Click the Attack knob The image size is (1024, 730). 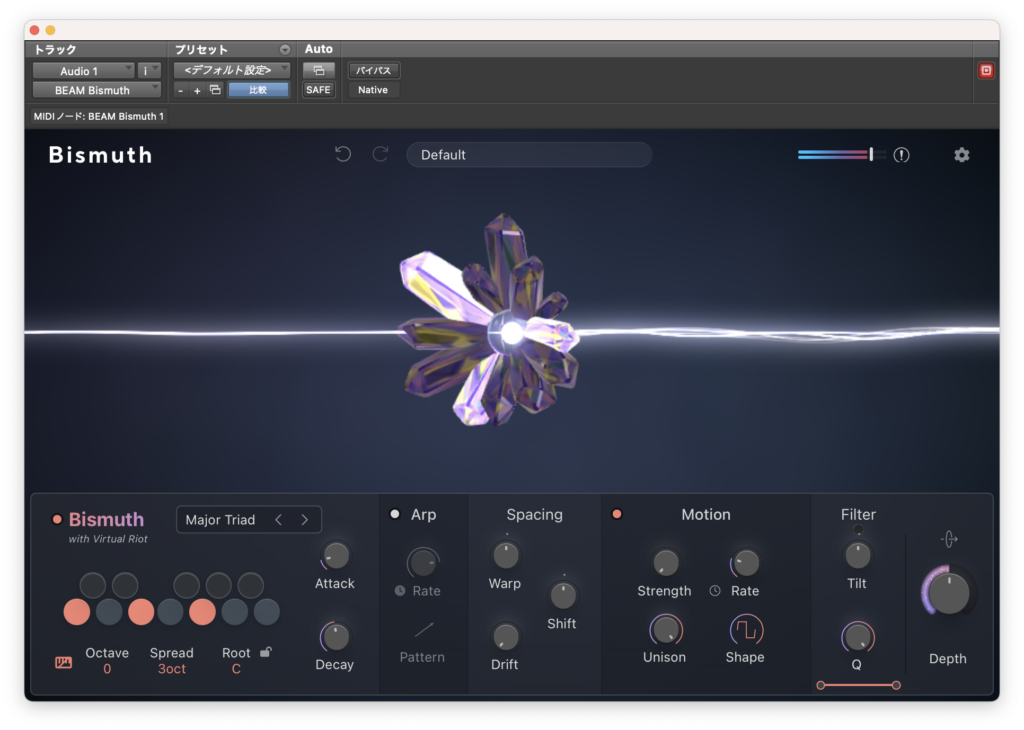point(336,556)
